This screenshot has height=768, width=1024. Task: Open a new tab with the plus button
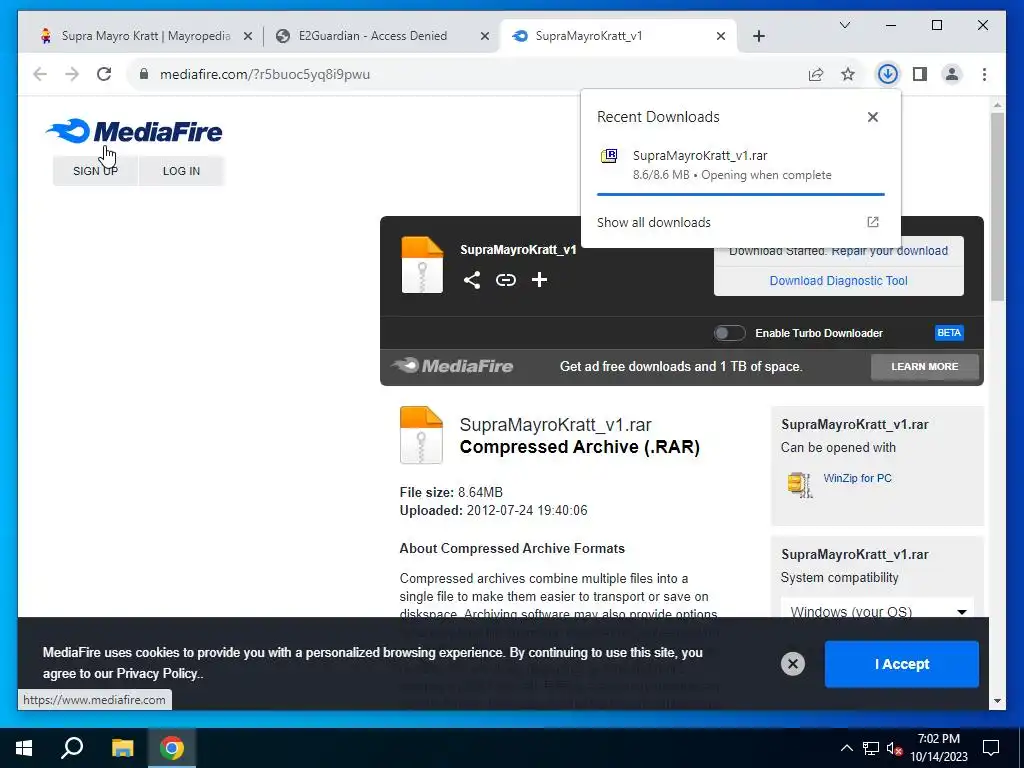coord(758,37)
